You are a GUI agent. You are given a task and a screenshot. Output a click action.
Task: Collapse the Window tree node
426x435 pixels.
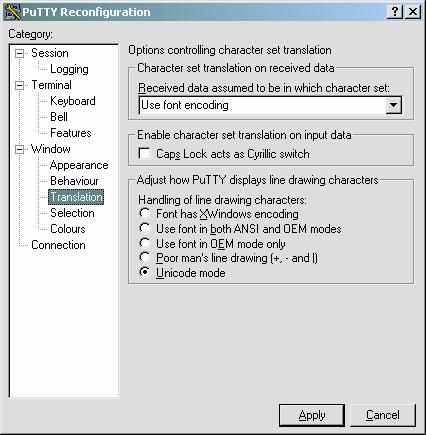(x=20, y=149)
